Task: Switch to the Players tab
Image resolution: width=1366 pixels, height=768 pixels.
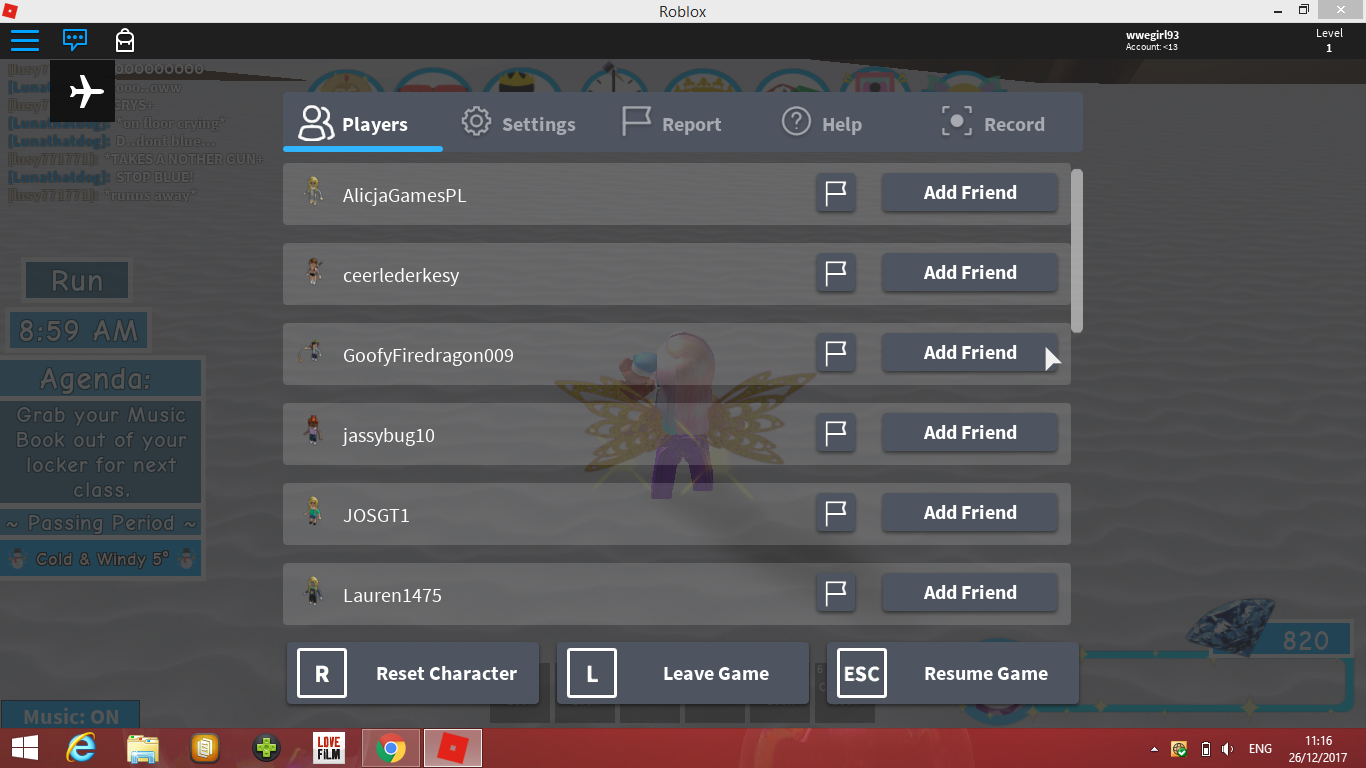Action: click(363, 124)
